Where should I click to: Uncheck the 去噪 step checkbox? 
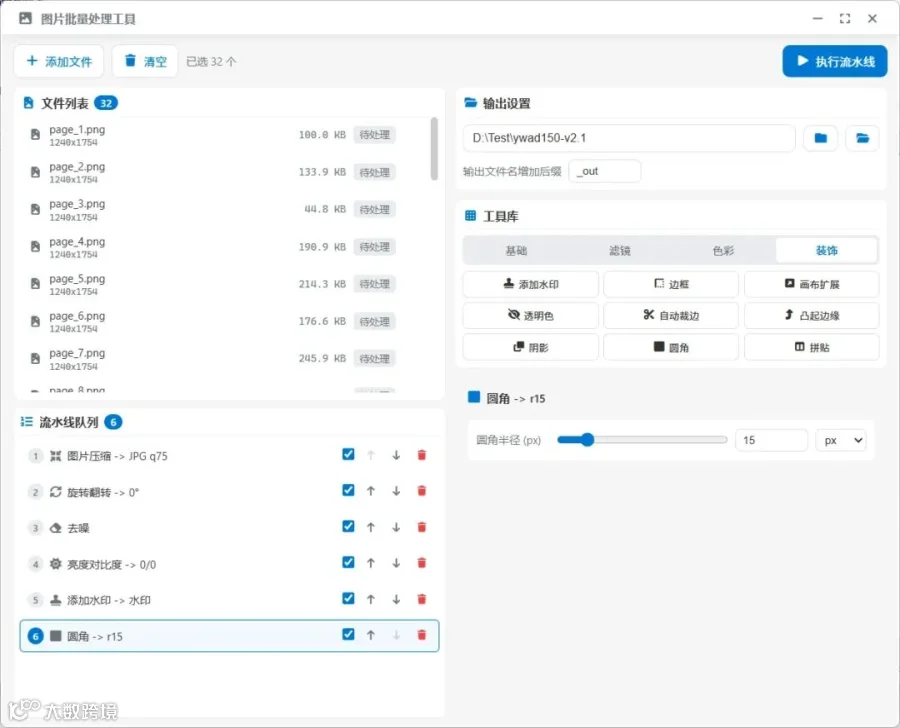coord(348,526)
